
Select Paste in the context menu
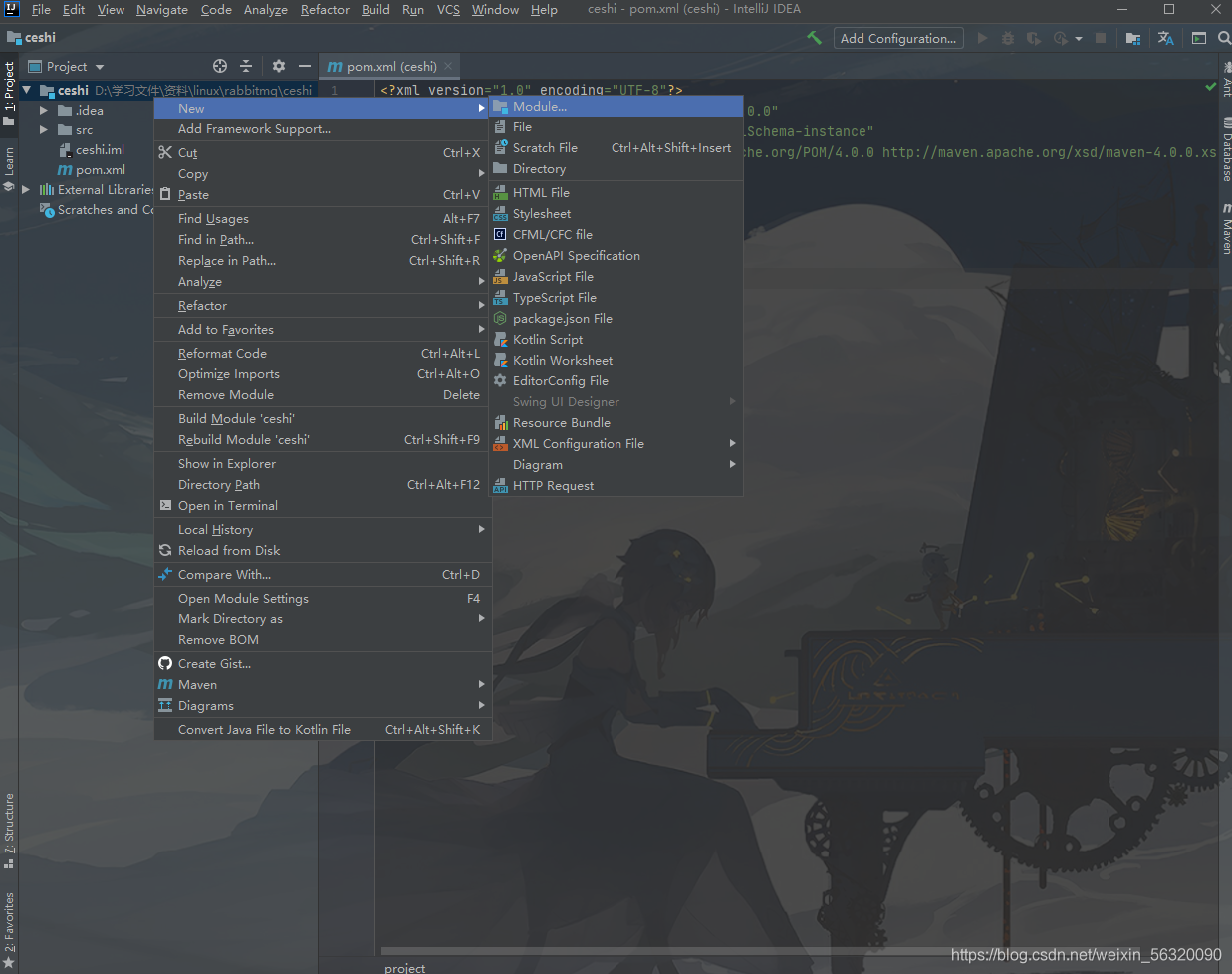(x=323, y=195)
